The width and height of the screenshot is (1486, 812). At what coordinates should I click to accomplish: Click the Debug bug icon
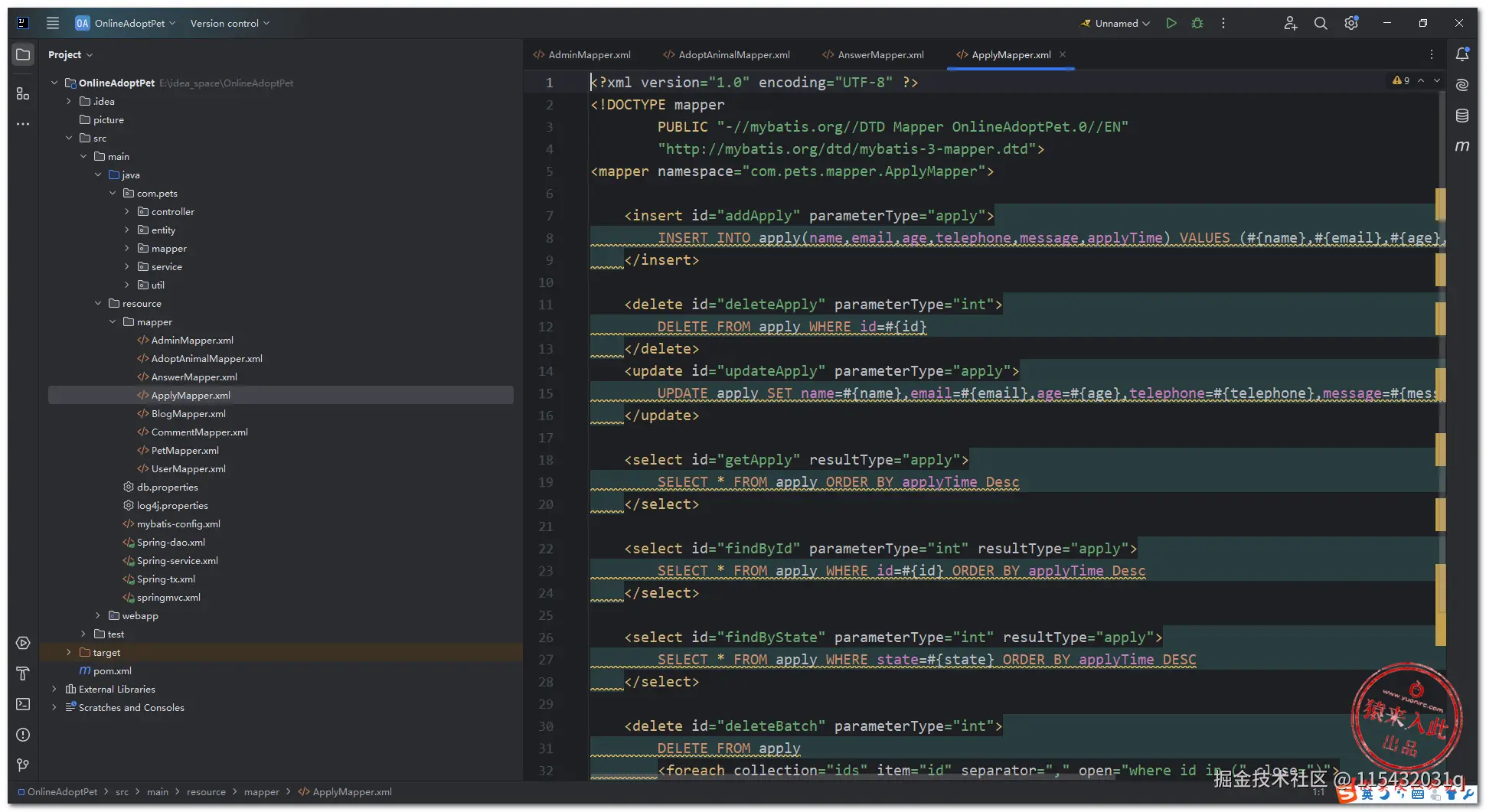pyautogui.click(x=1197, y=23)
